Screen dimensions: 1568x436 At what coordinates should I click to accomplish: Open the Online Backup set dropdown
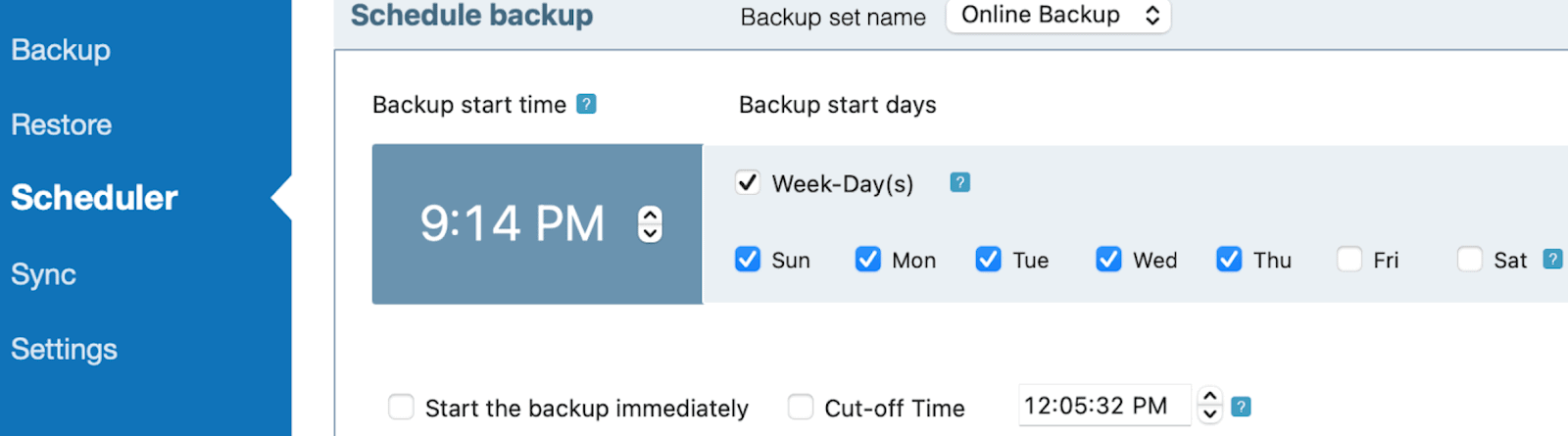pos(1058,15)
